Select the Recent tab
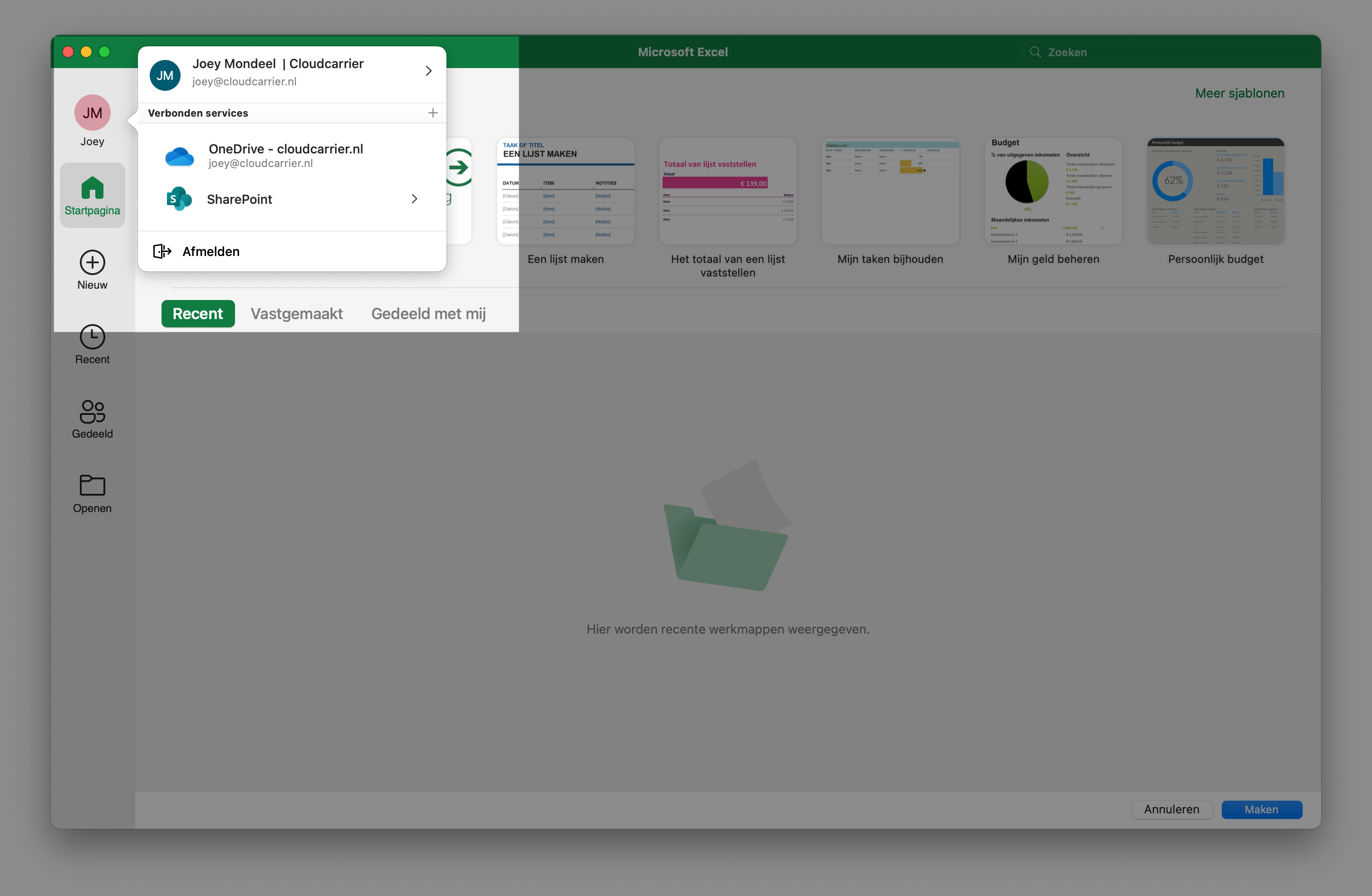This screenshot has width=1372, height=896. pos(198,313)
